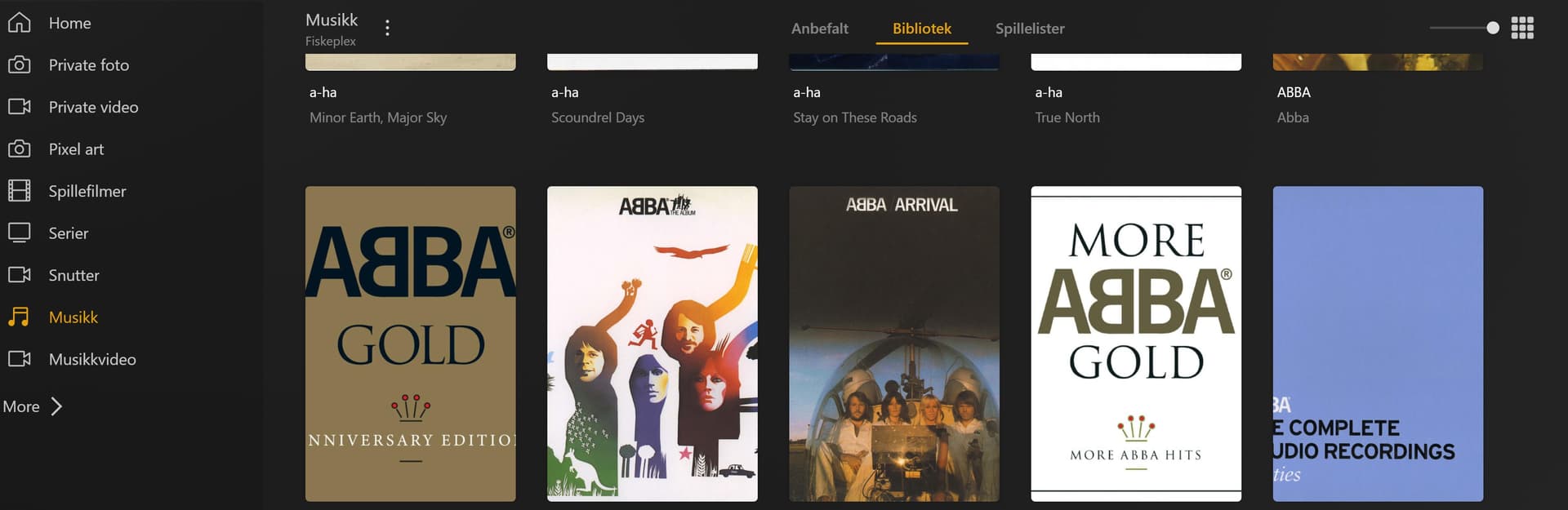Select the Snutter clip icon

[x=20, y=275]
